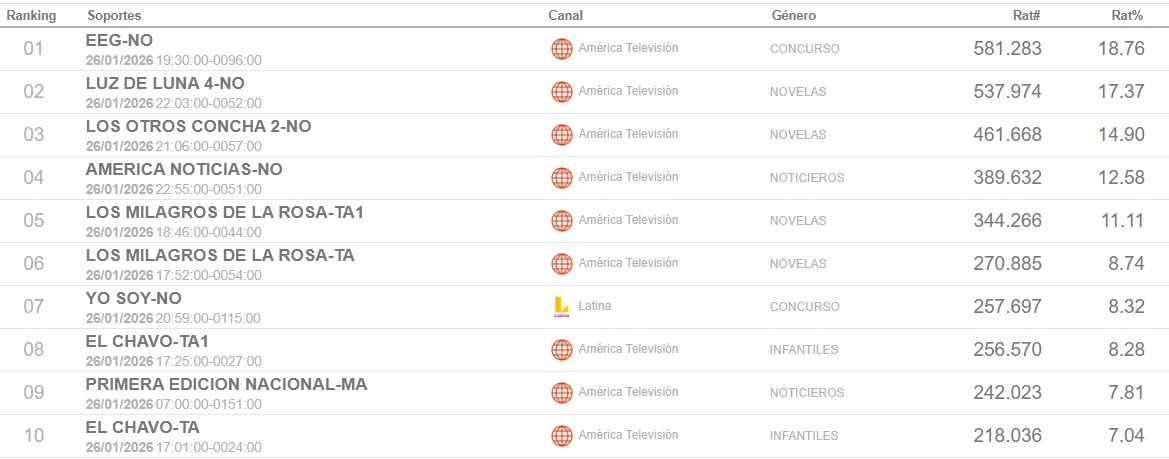
Task: Click the Canal column header
Action: pyautogui.click(x=565, y=16)
